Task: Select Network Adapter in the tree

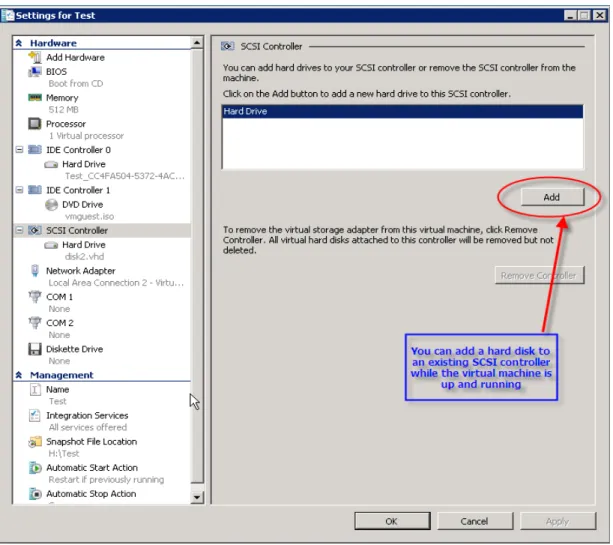Action: (81, 271)
